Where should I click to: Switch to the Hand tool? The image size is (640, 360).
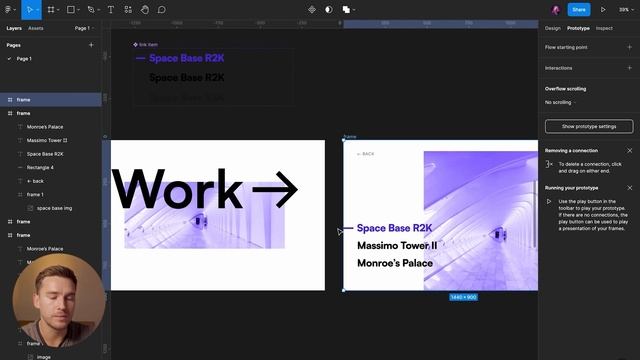click(x=144, y=9)
